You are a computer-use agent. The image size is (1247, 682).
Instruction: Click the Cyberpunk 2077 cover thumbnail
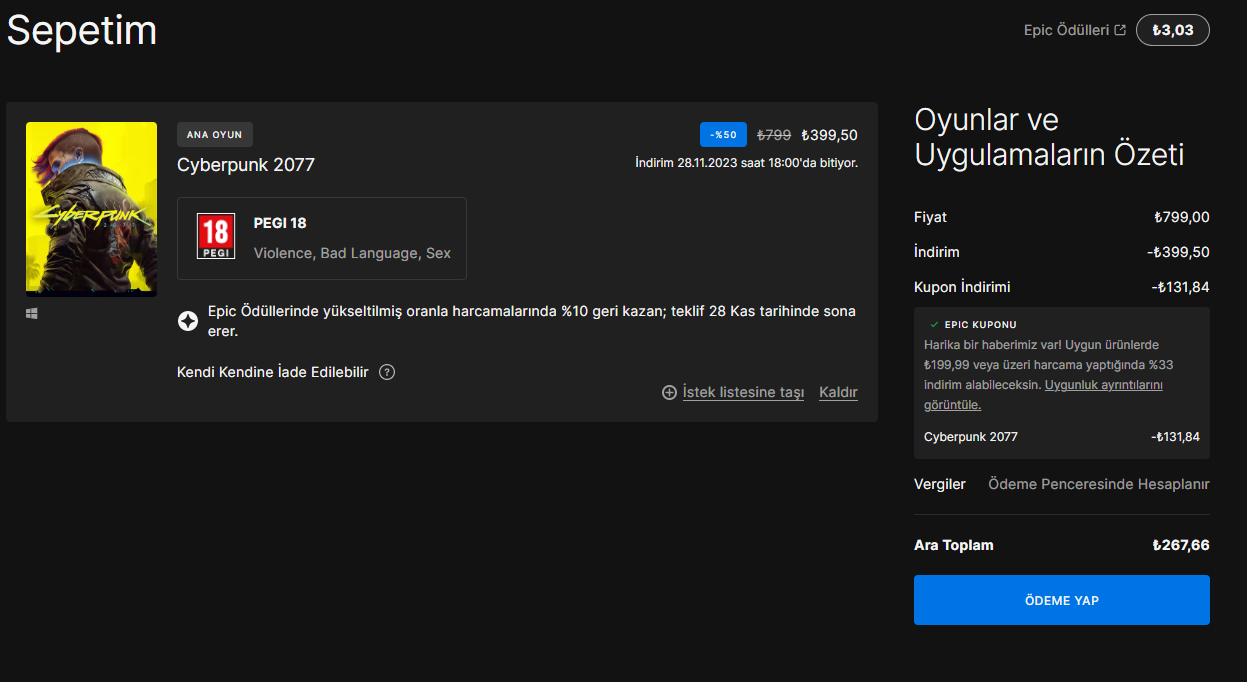[91, 209]
